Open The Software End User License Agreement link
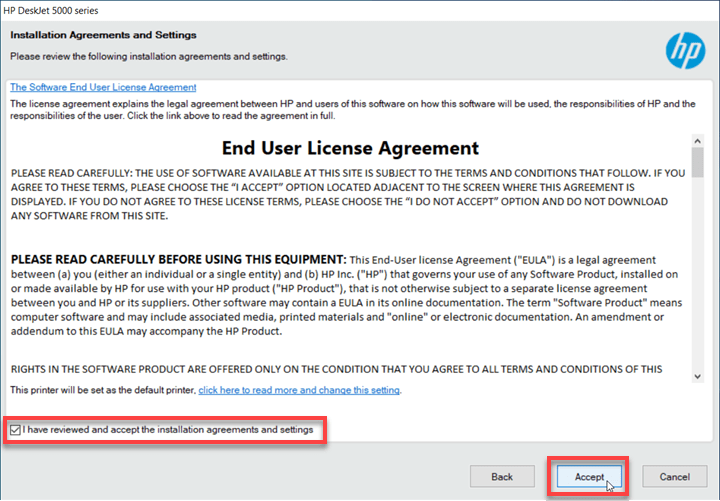The image size is (720, 501). pos(103,87)
